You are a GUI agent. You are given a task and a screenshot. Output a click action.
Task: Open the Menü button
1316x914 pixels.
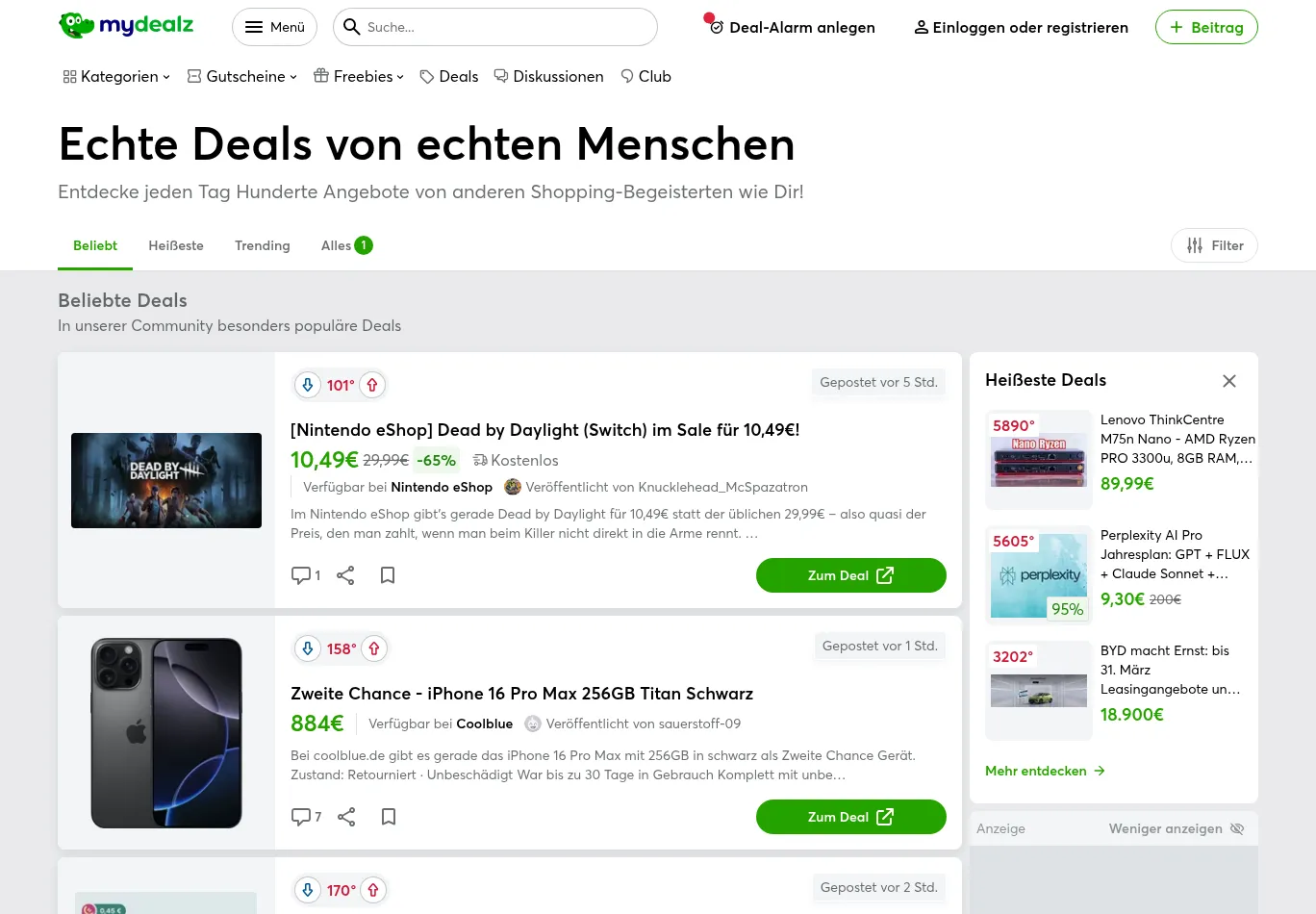274,27
